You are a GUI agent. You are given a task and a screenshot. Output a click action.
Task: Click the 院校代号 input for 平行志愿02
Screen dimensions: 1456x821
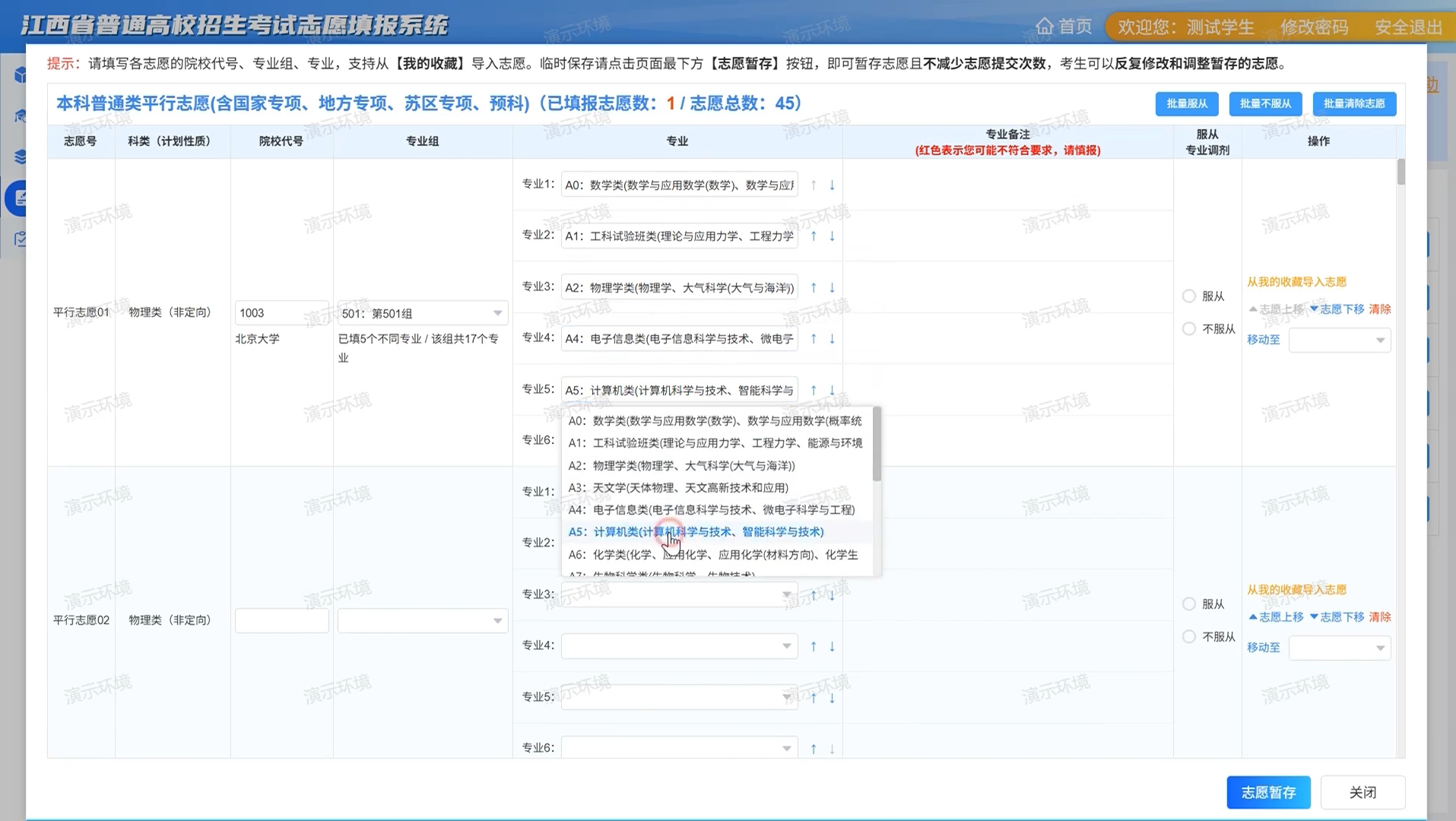coord(281,620)
